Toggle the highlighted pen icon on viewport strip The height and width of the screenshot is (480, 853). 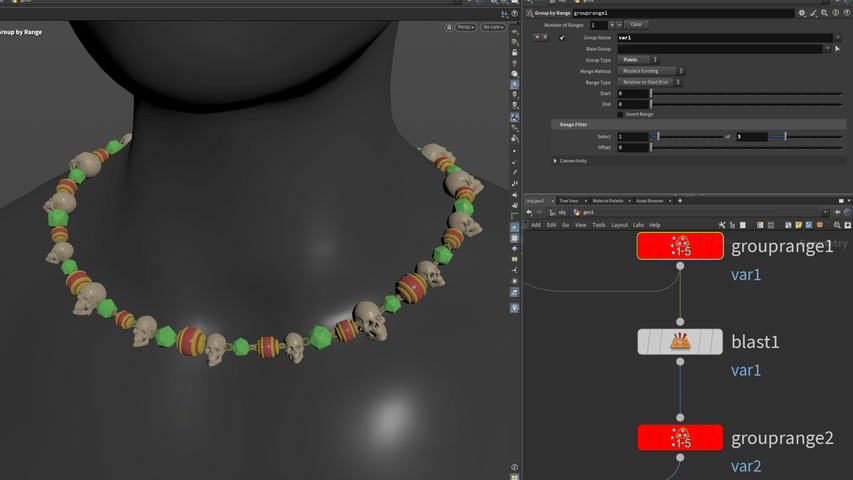click(515, 227)
